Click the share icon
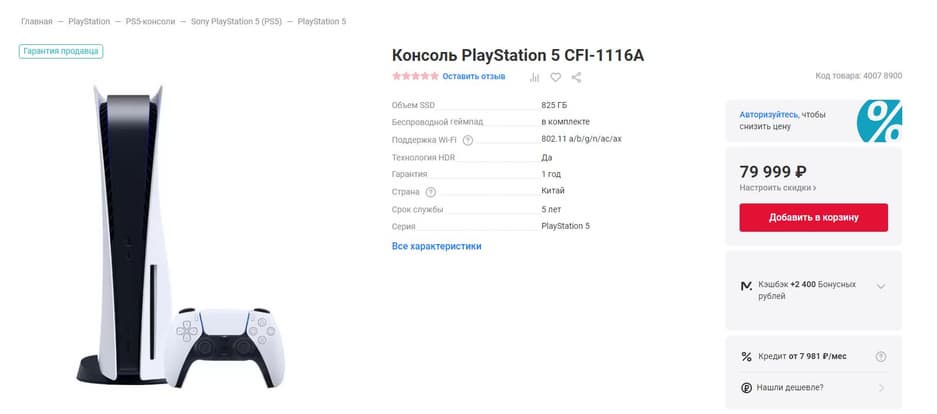 click(x=576, y=77)
